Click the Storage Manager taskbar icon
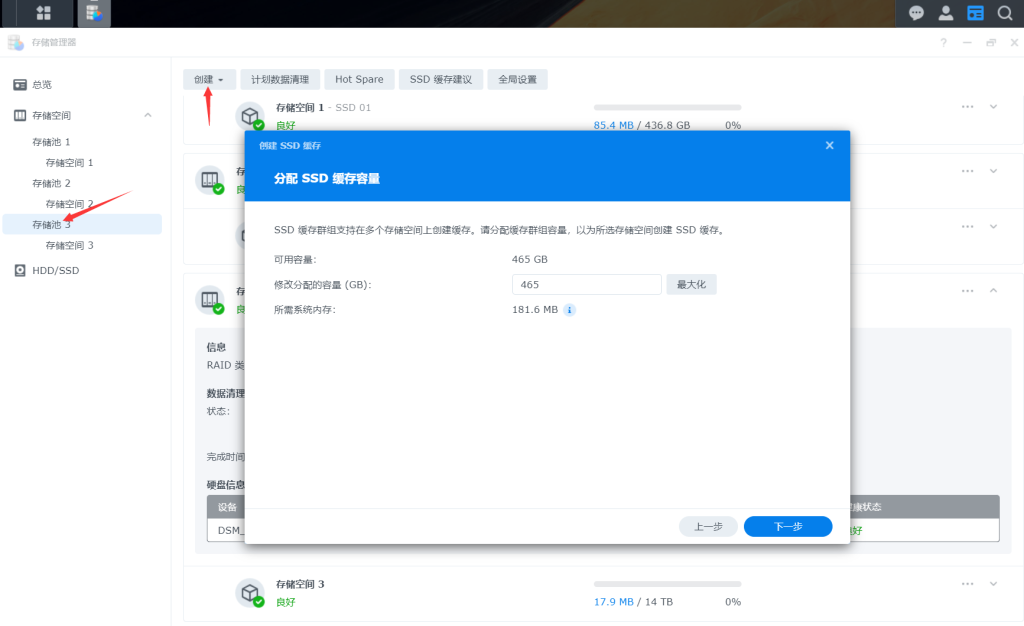This screenshot has width=1024, height=626. tap(93, 13)
